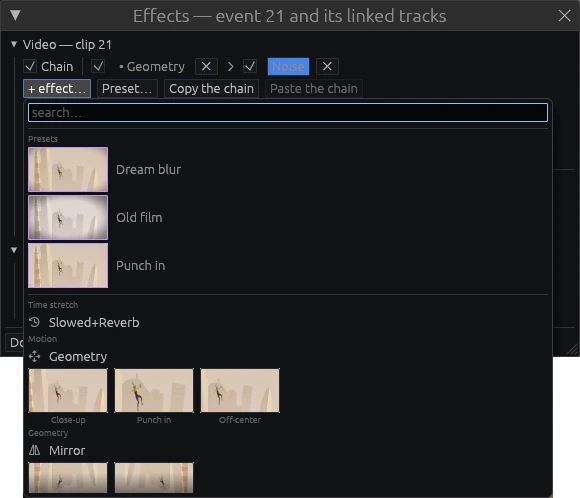The height and width of the screenshot is (498, 580).
Task: Focus the effect search field
Action: (288, 112)
